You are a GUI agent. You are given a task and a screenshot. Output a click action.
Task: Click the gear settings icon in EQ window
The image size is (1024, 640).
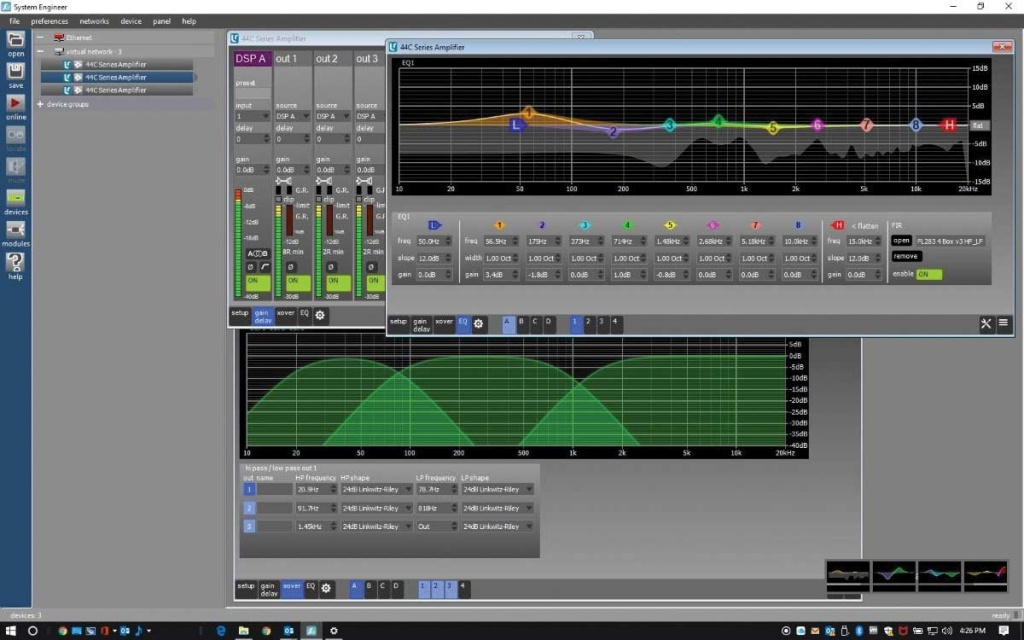pos(479,323)
